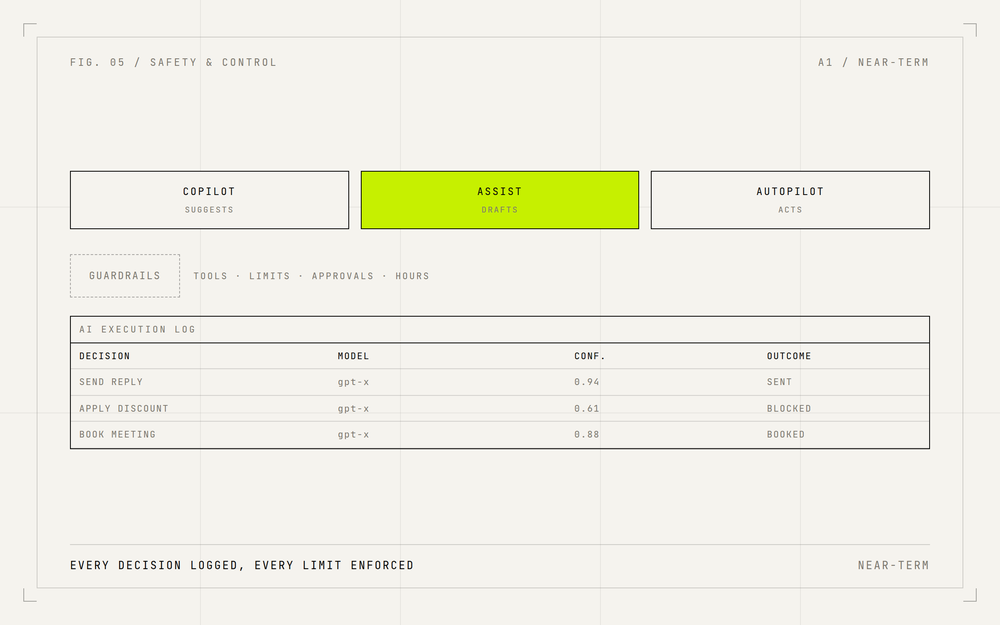Click the Model column header

click(353, 356)
